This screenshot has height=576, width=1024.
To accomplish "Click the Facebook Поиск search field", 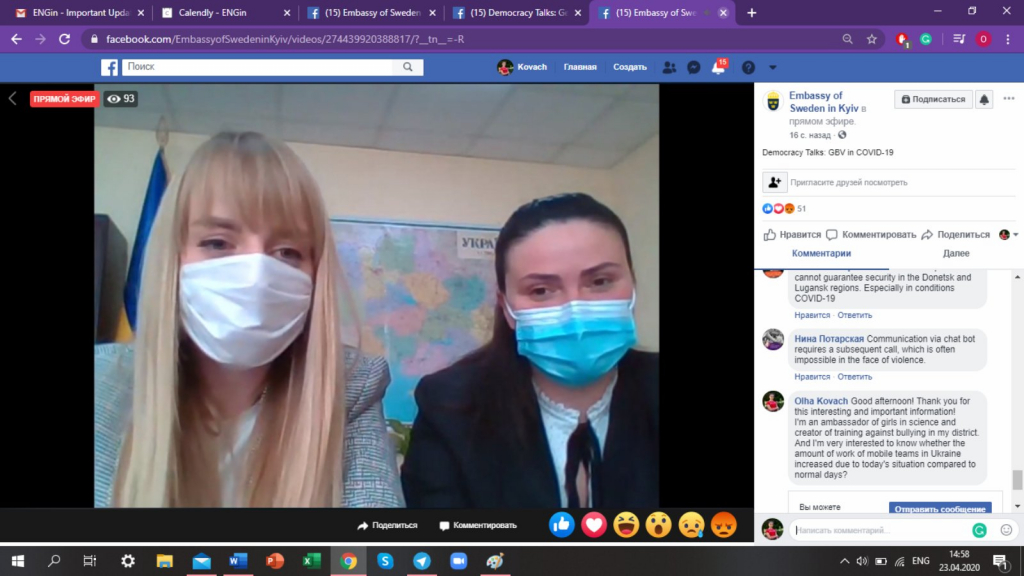I will [259, 67].
